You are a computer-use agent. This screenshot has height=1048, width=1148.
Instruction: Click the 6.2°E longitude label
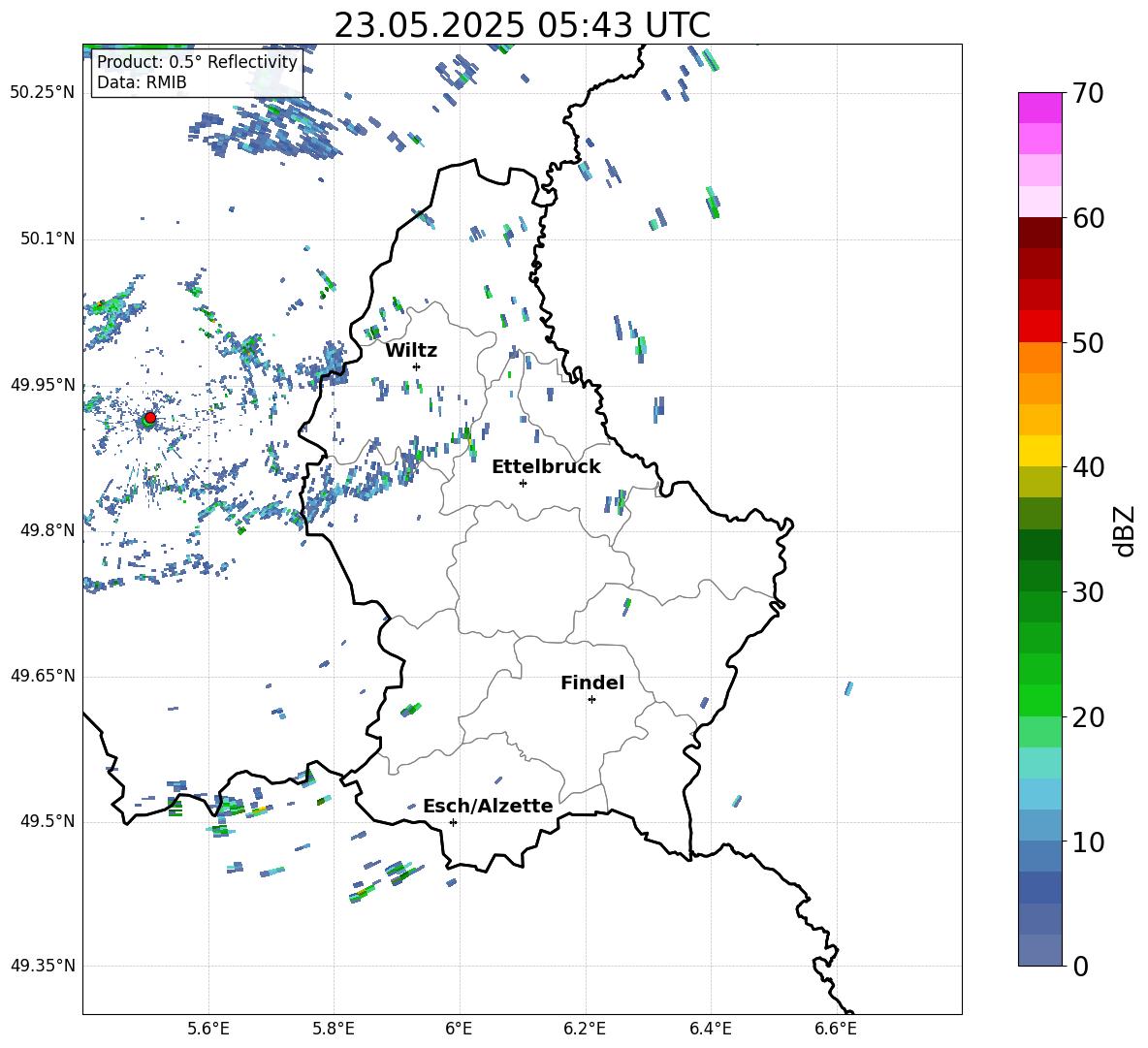pos(585,1029)
